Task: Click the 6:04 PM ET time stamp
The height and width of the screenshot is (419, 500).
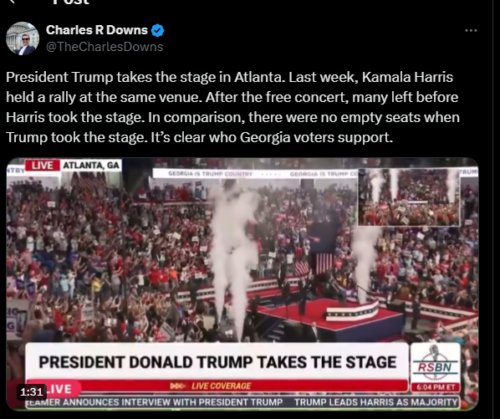Action: tap(435, 387)
